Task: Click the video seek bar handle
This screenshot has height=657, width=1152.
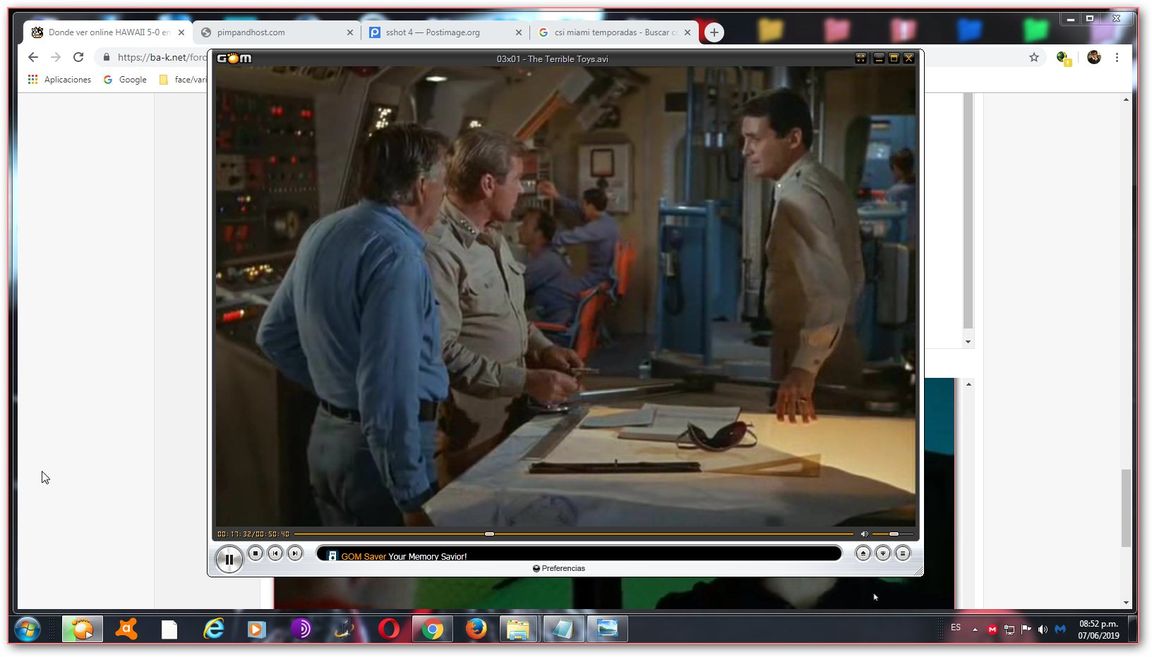Action: click(x=489, y=534)
